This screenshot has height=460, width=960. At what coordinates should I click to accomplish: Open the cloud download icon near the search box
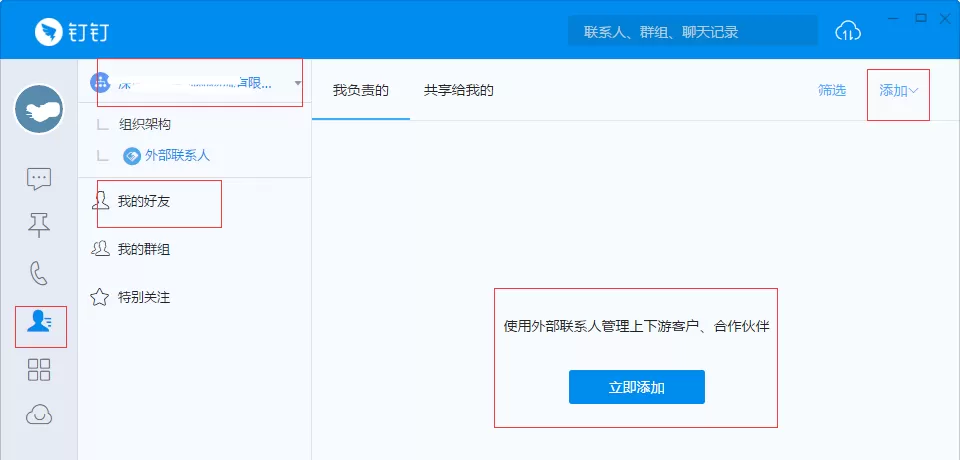848,31
